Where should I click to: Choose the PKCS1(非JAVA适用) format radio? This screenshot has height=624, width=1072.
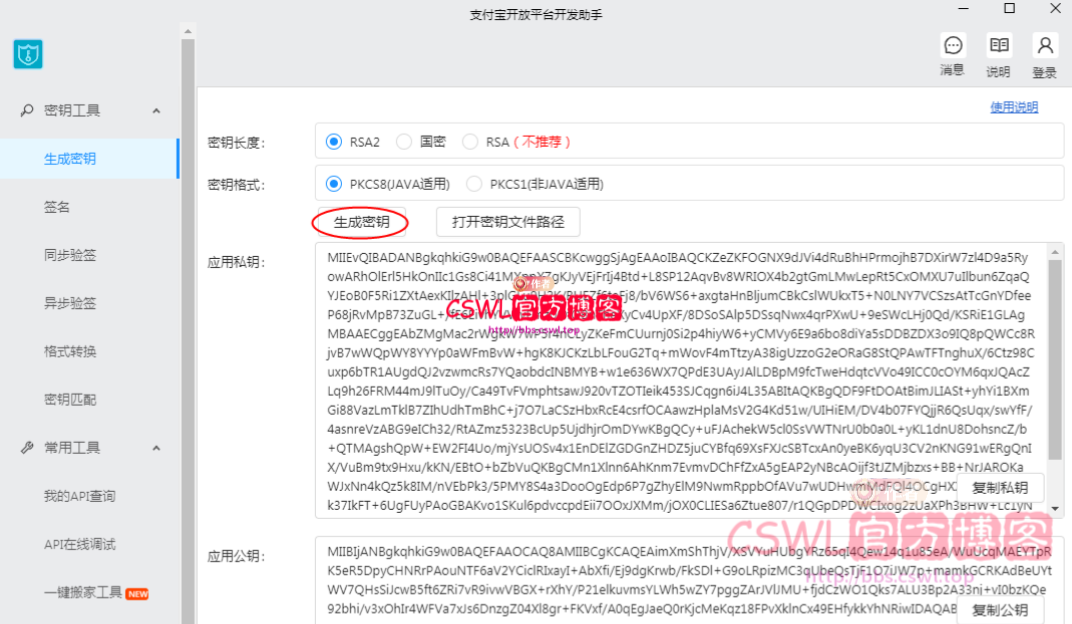(x=473, y=184)
